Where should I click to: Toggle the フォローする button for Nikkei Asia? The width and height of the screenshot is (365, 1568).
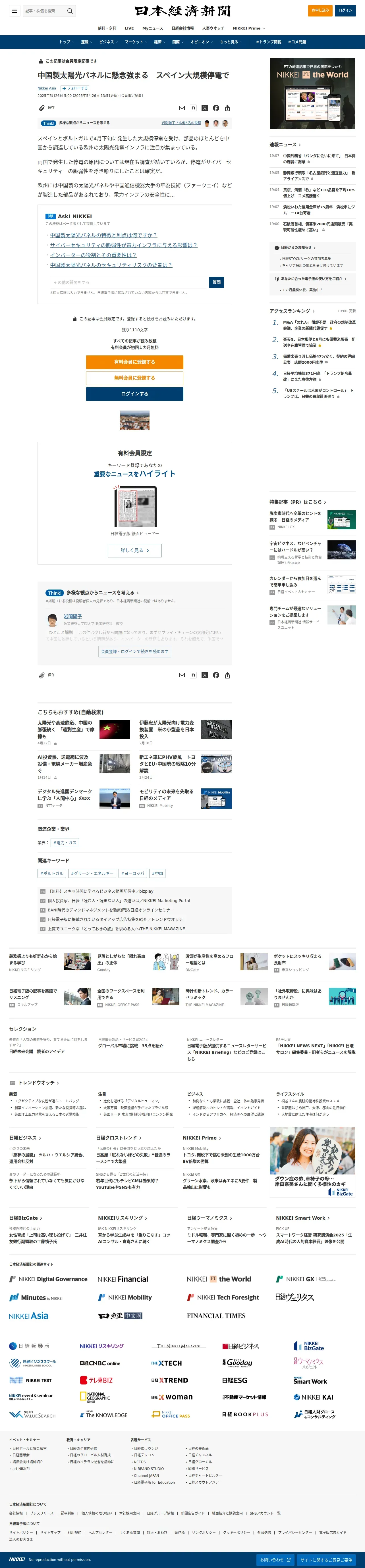(x=74, y=88)
